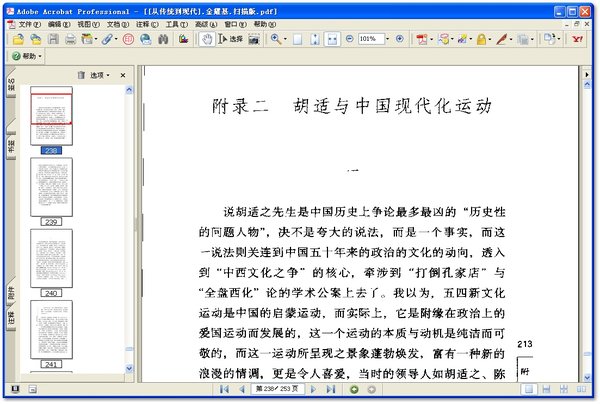Go to the last page
The image size is (600, 404).
point(331,389)
